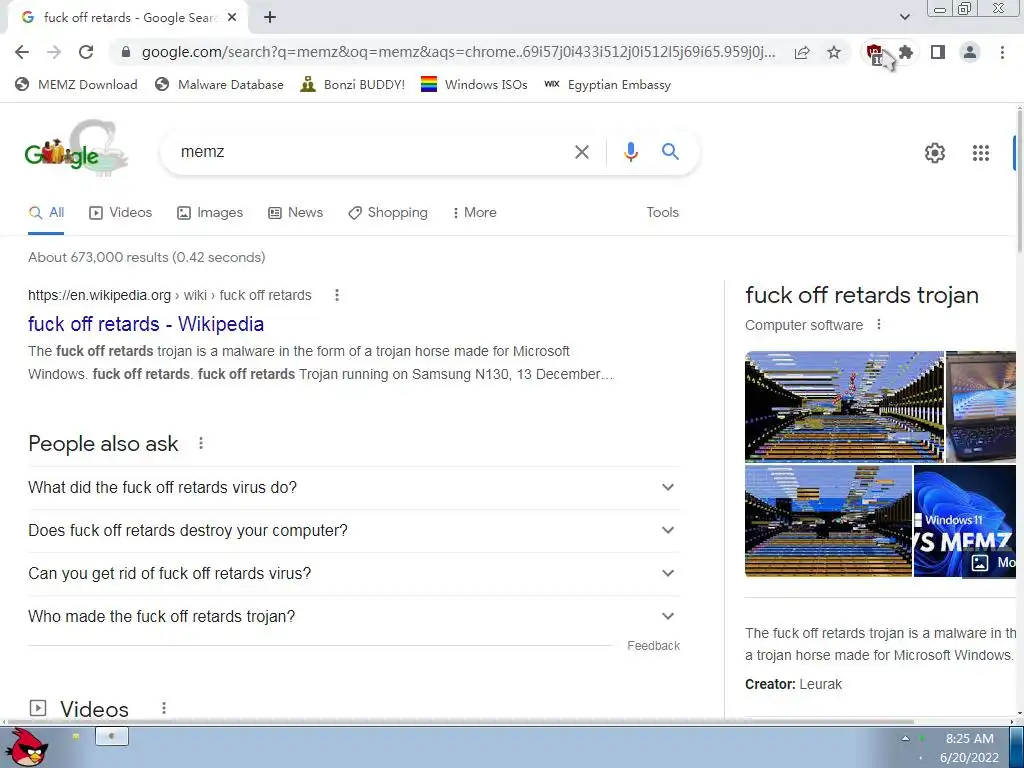Clear the search query with the X icon

coord(581,152)
